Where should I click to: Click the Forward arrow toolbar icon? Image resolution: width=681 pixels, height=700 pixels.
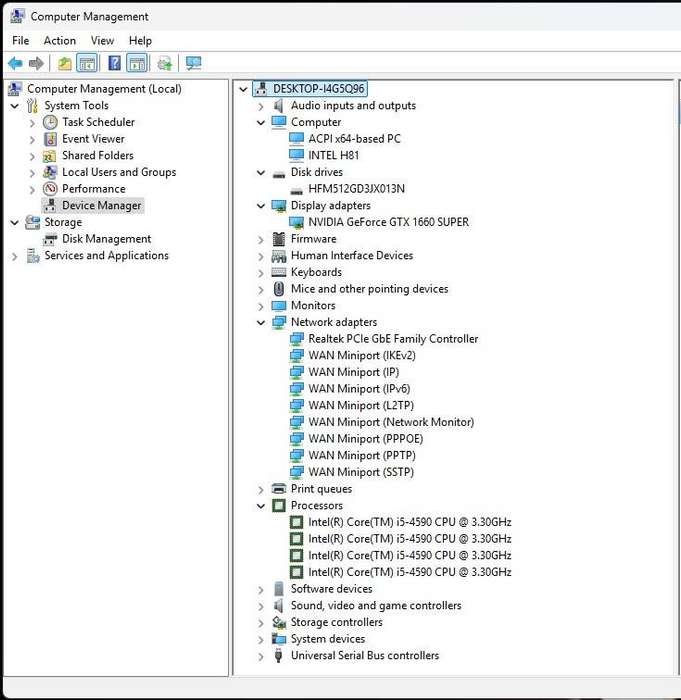(36, 63)
